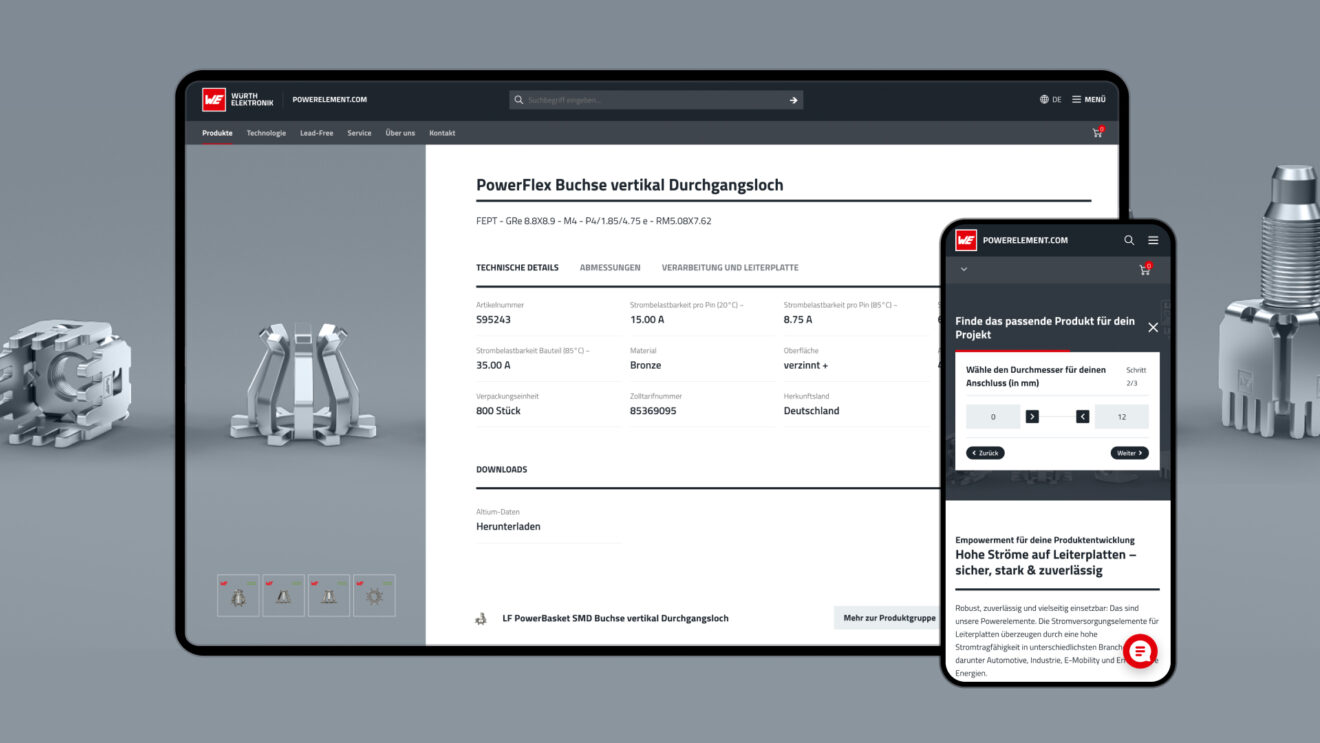Click the left slider handle with right arrow
This screenshot has height=743, width=1320.
coord(1032,417)
